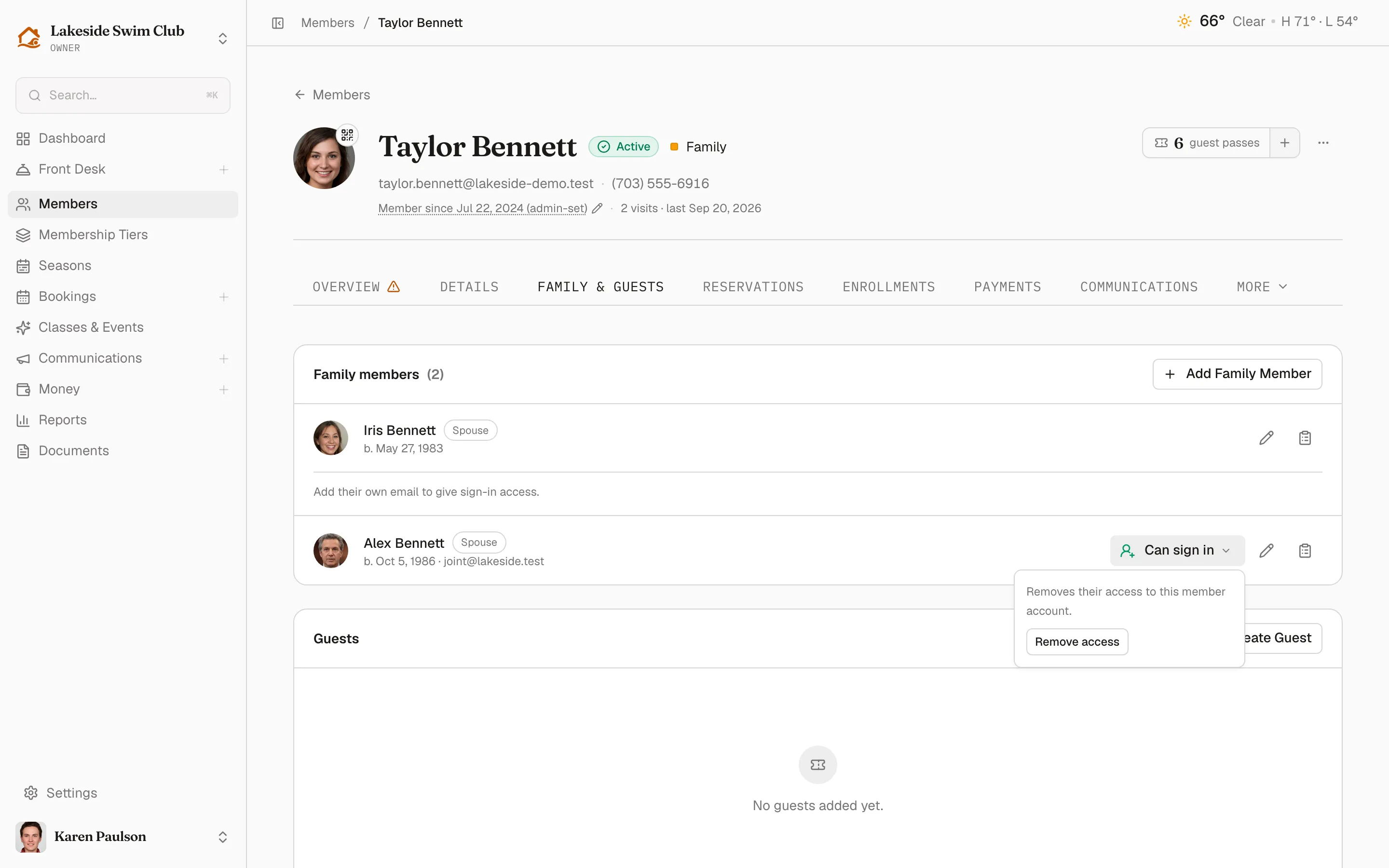Edit member since date pencil icon

[x=597, y=208]
